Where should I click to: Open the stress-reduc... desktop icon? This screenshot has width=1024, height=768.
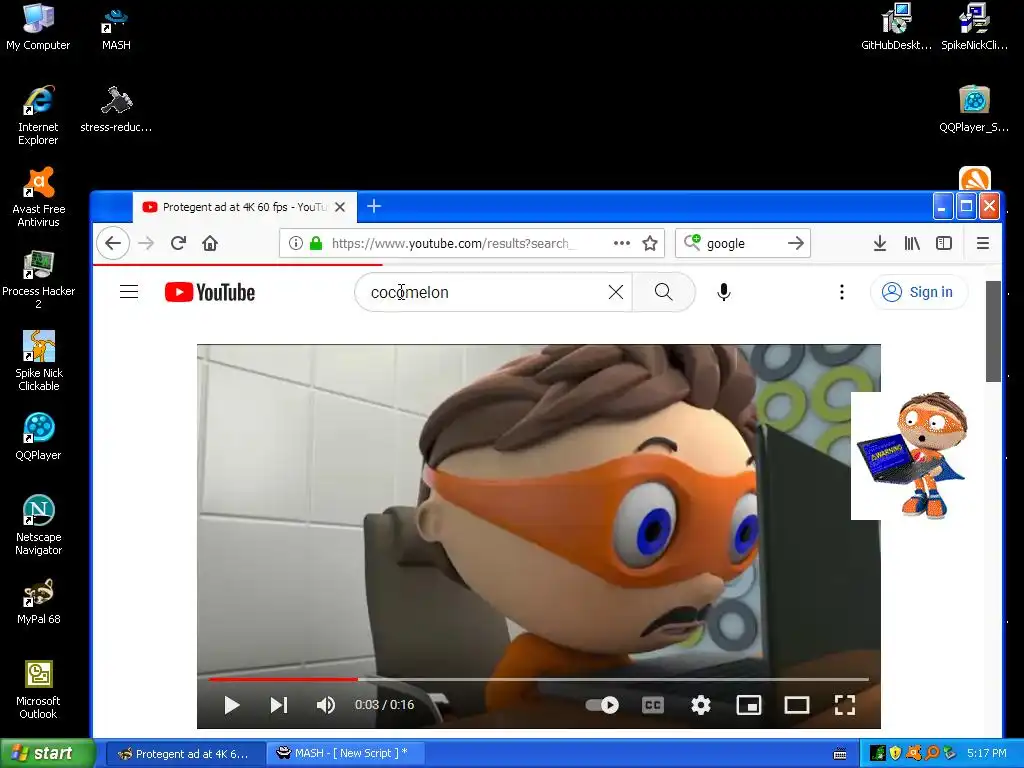click(x=116, y=108)
